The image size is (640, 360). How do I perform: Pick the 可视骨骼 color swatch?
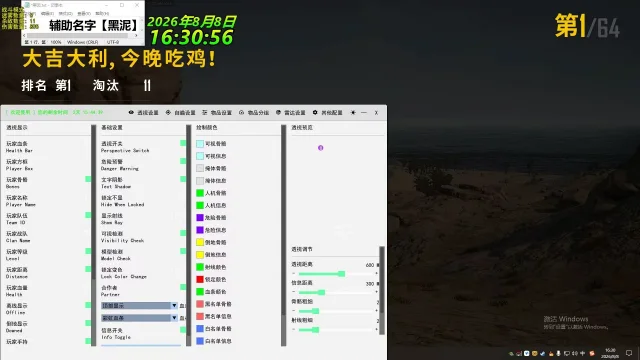200,144
